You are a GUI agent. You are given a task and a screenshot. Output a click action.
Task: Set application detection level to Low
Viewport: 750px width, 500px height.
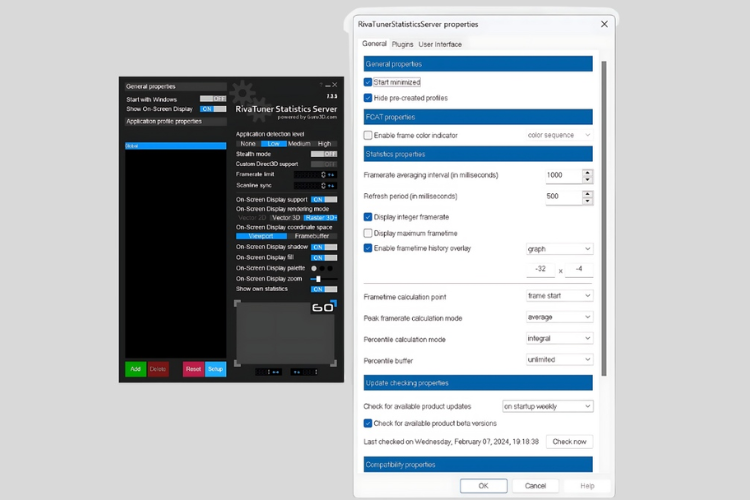(274, 144)
